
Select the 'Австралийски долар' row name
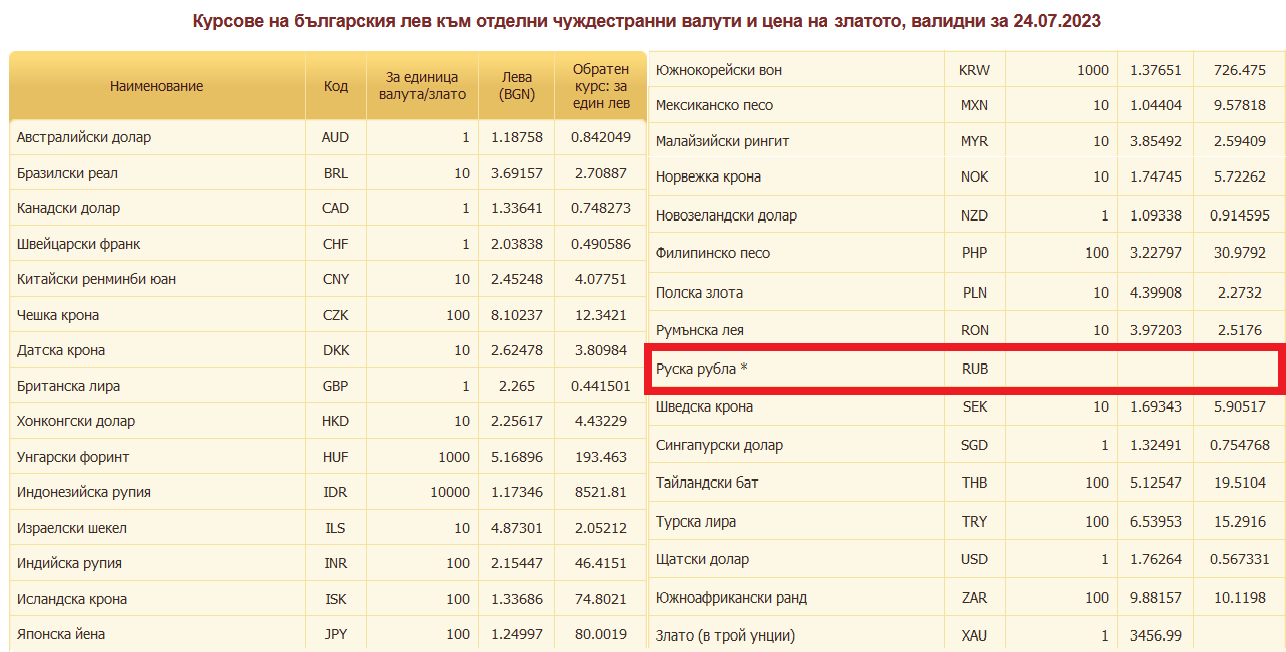point(84,137)
